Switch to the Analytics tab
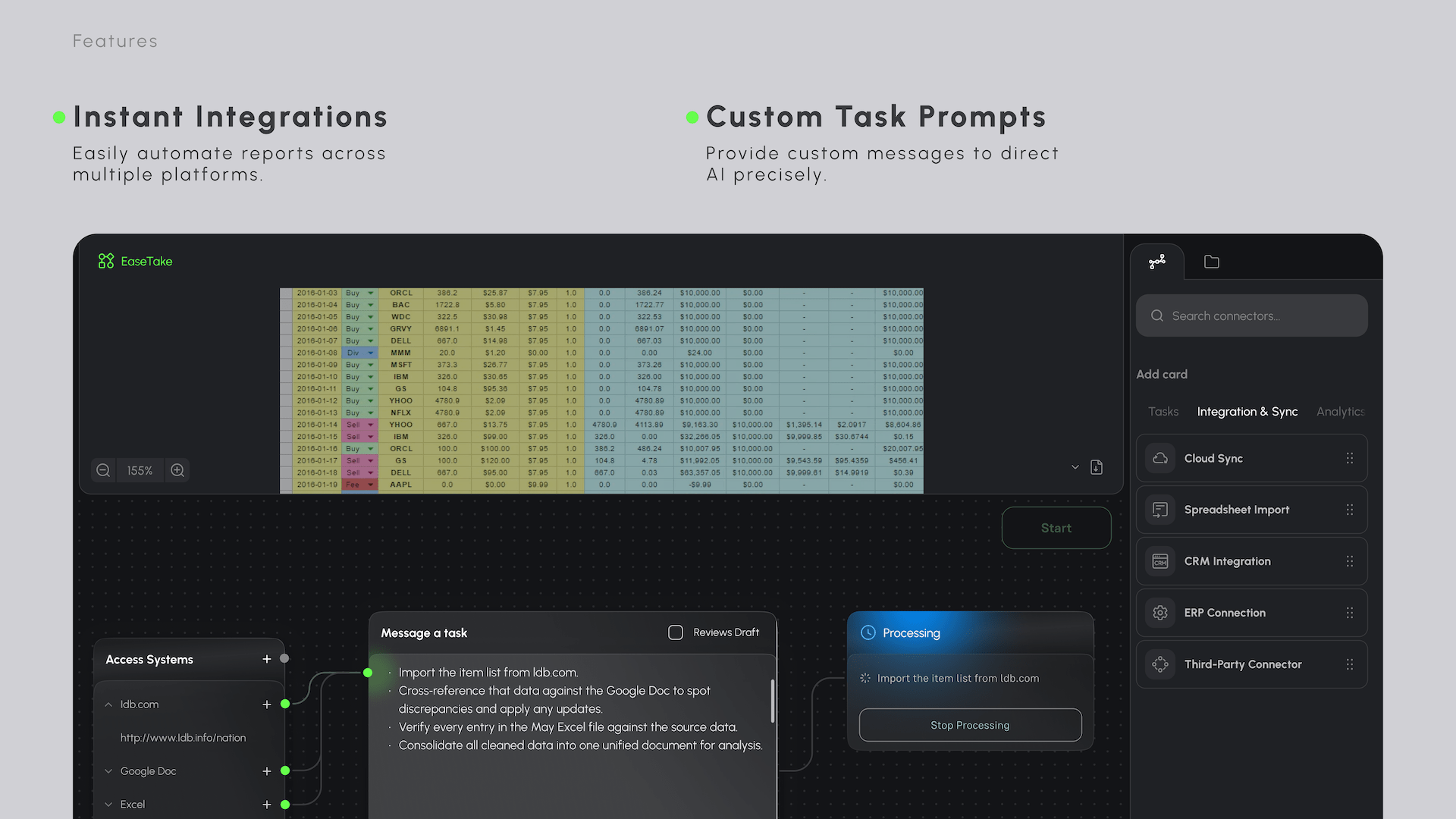The height and width of the screenshot is (819, 1456). coord(1340,412)
